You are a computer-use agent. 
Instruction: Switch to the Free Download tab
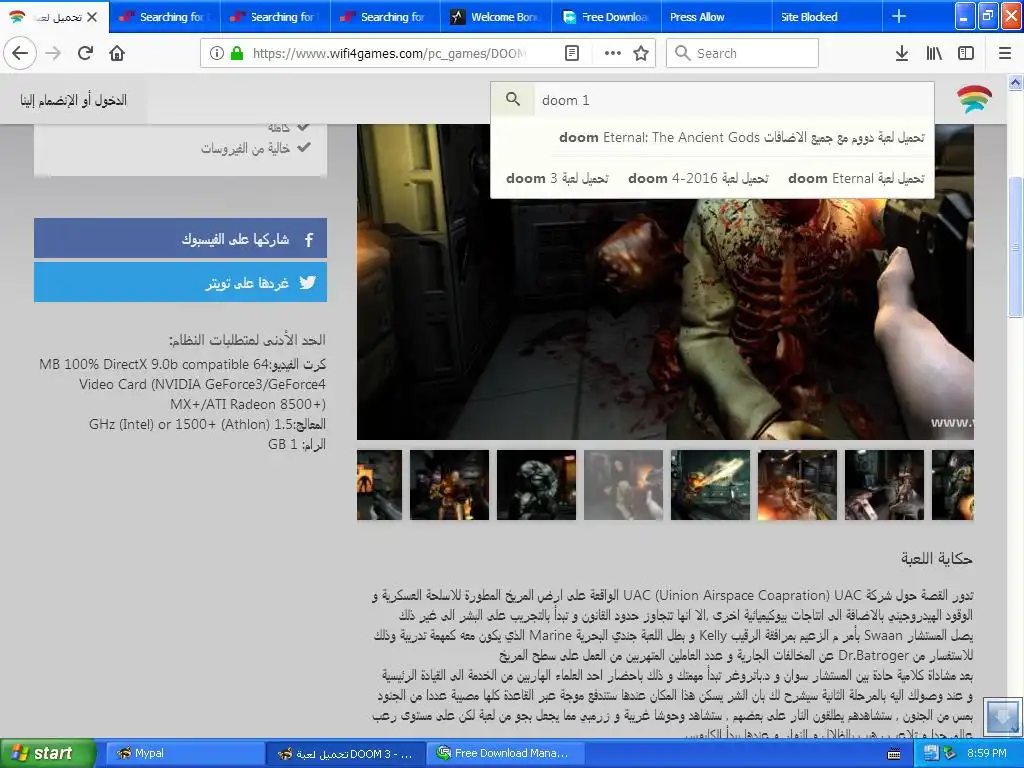pyautogui.click(x=606, y=17)
